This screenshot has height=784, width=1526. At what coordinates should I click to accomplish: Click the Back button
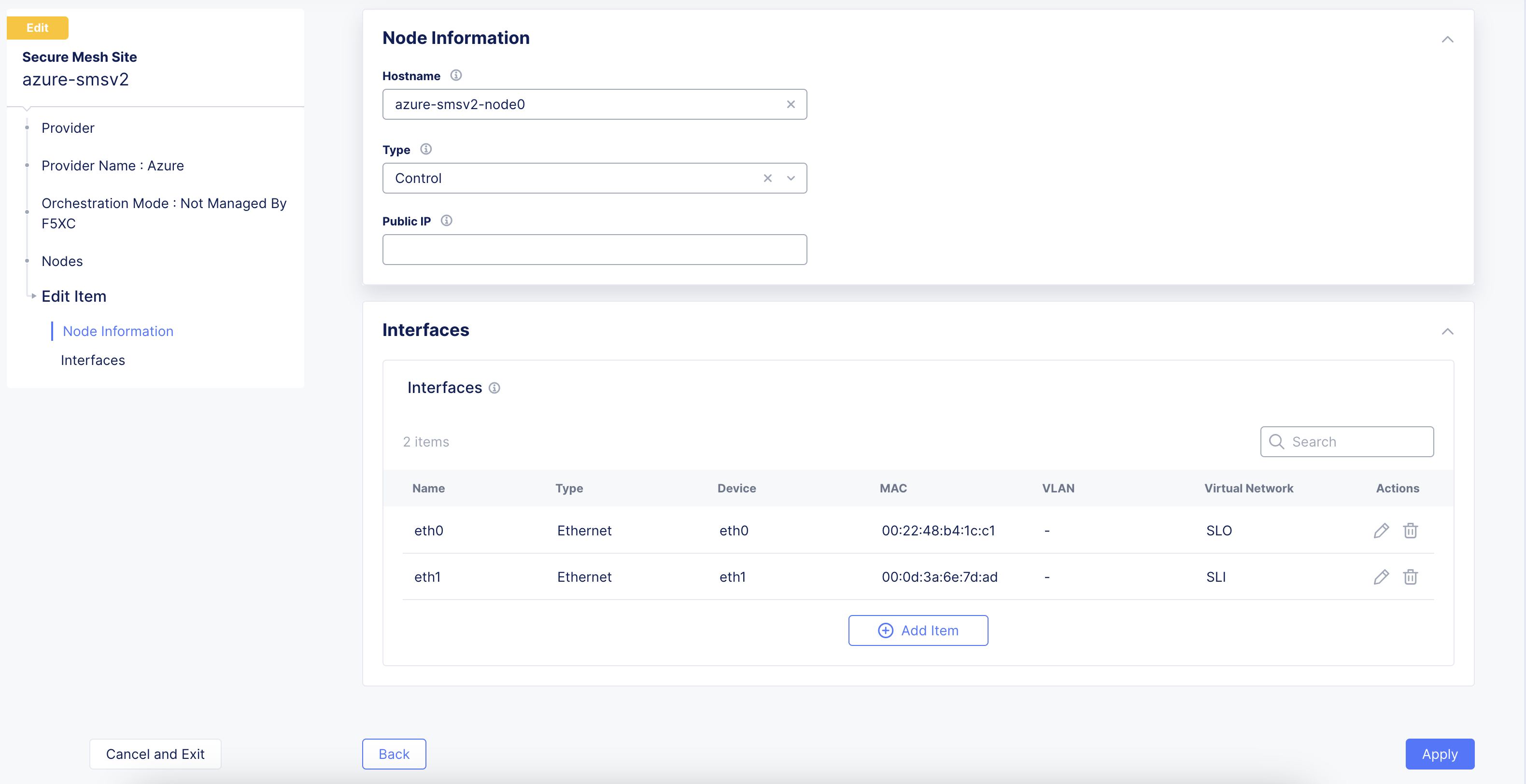(394, 754)
